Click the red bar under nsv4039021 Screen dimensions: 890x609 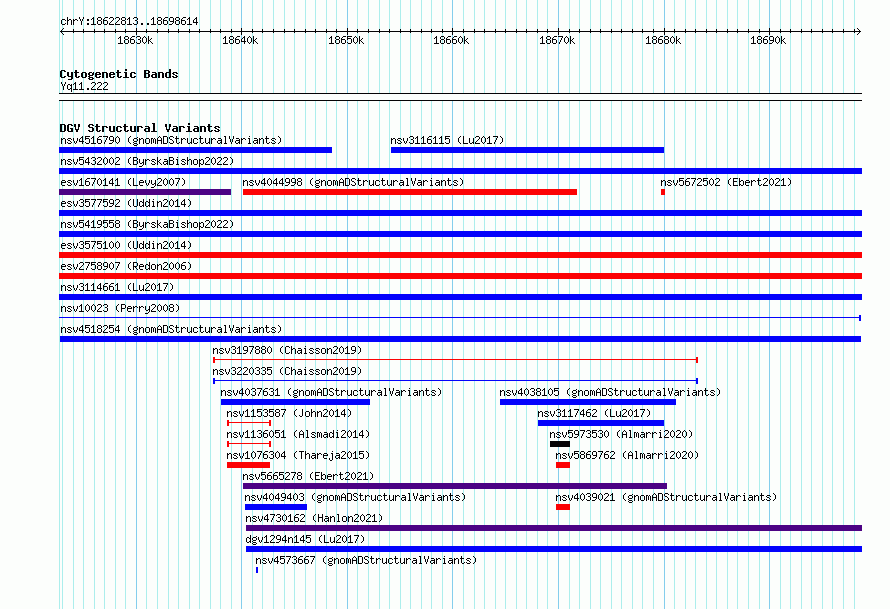563,507
